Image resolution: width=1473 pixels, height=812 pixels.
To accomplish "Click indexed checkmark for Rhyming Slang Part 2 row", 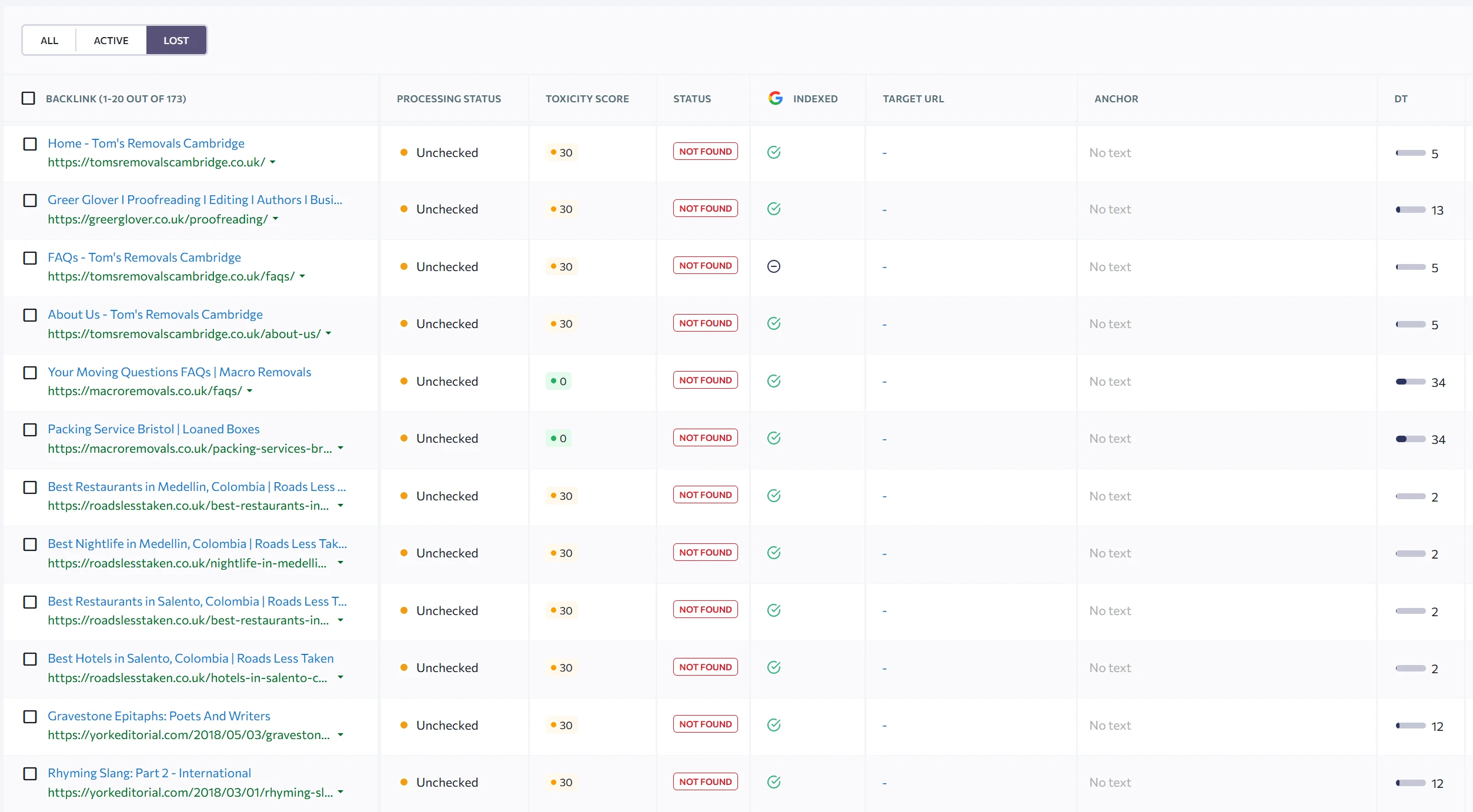I will [774, 782].
